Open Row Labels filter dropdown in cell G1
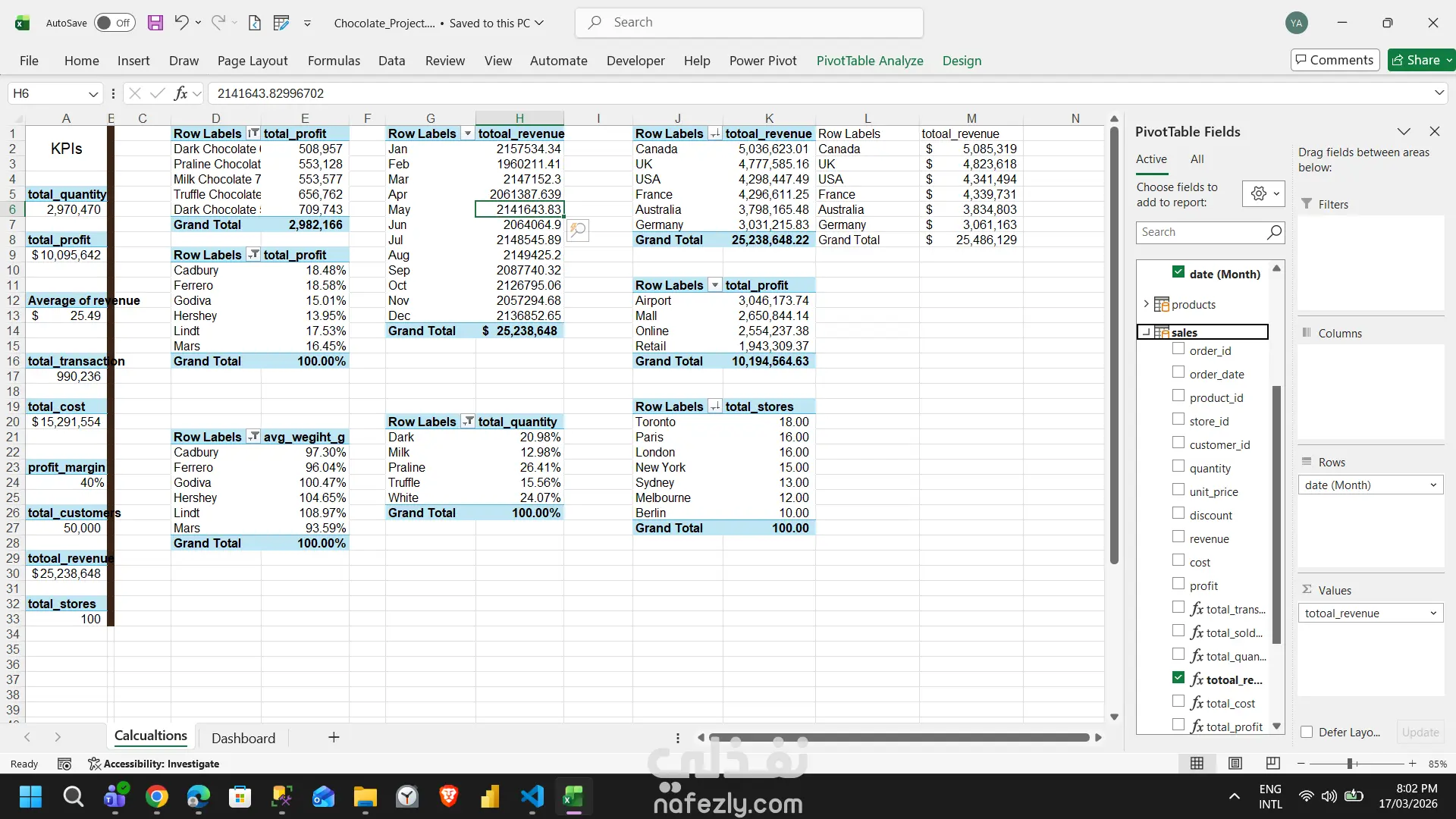The width and height of the screenshot is (1456, 819). (468, 133)
